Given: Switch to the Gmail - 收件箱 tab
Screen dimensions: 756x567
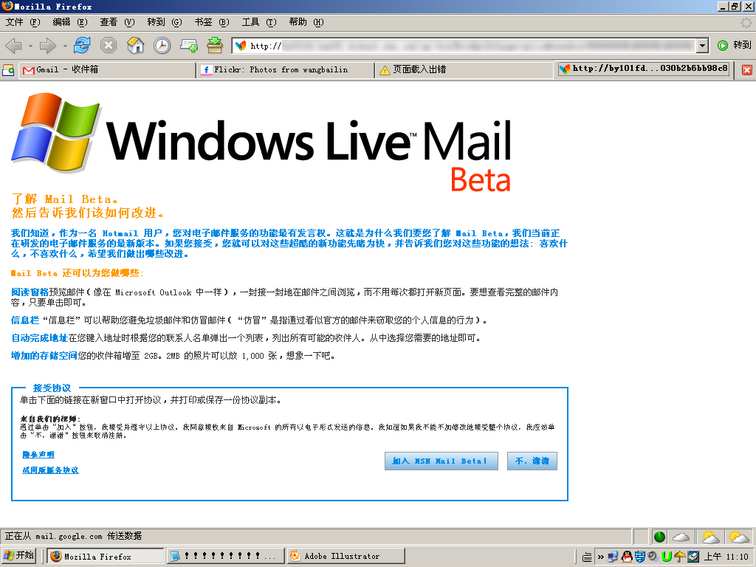Looking at the screenshot, I should click(107, 70).
